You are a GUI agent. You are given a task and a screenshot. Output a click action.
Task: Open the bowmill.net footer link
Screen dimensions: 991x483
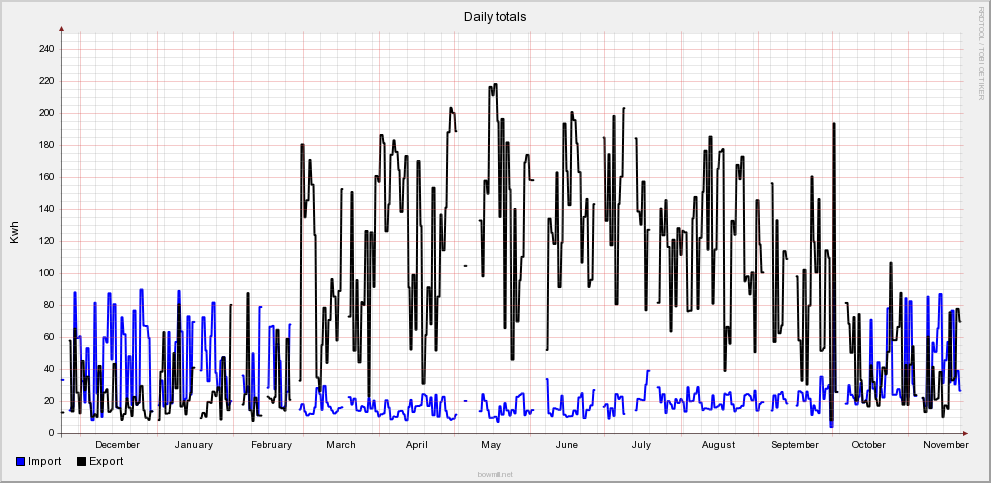[495, 475]
